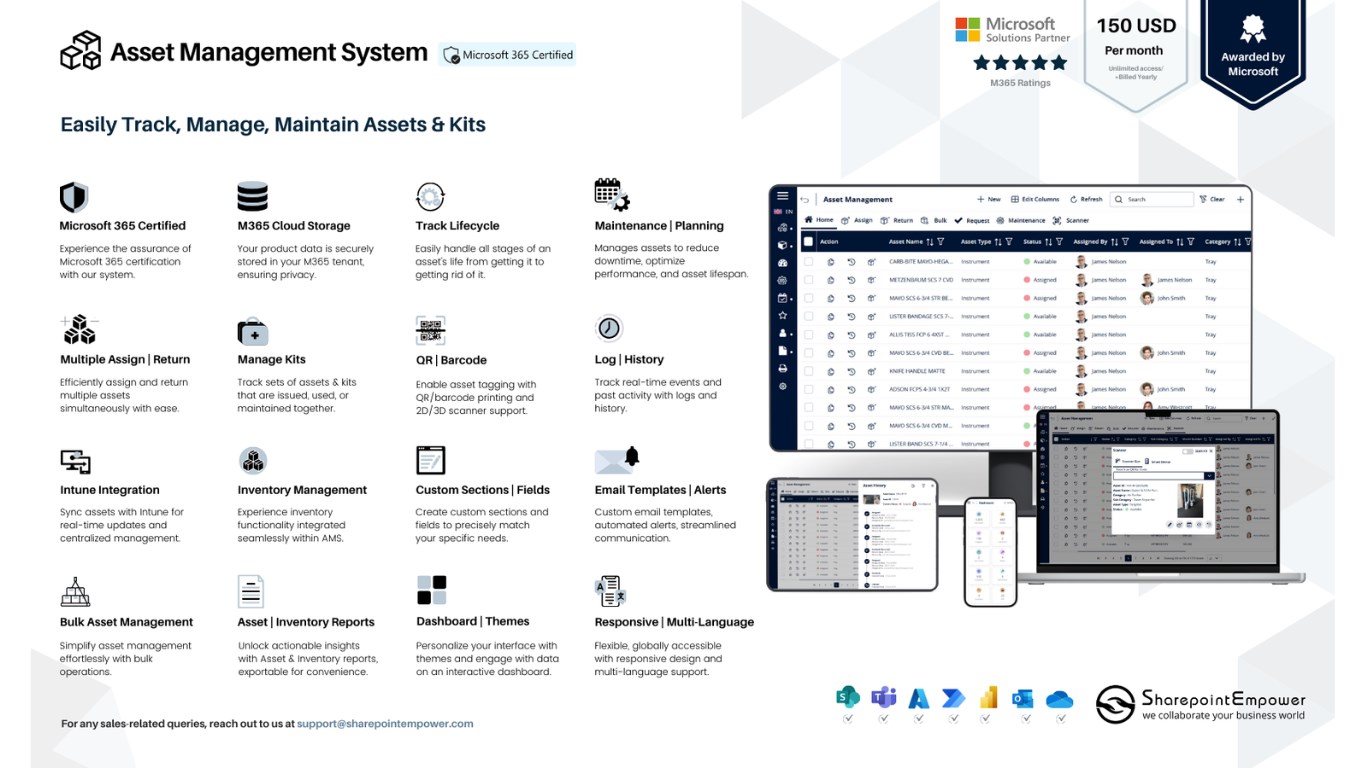The height and width of the screenshot is (768, 1366).
Task: Click the asset photo in laptop Scanner dialog
Action: coord(1190,500)
